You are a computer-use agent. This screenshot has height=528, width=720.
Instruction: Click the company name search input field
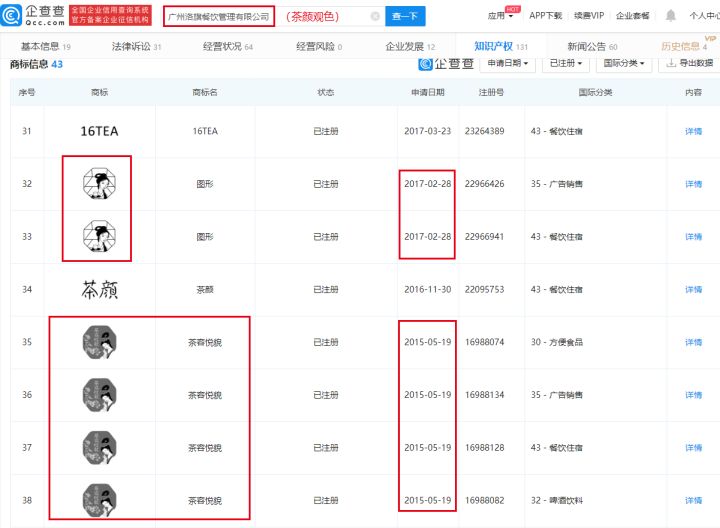click(x=217, y=17)
